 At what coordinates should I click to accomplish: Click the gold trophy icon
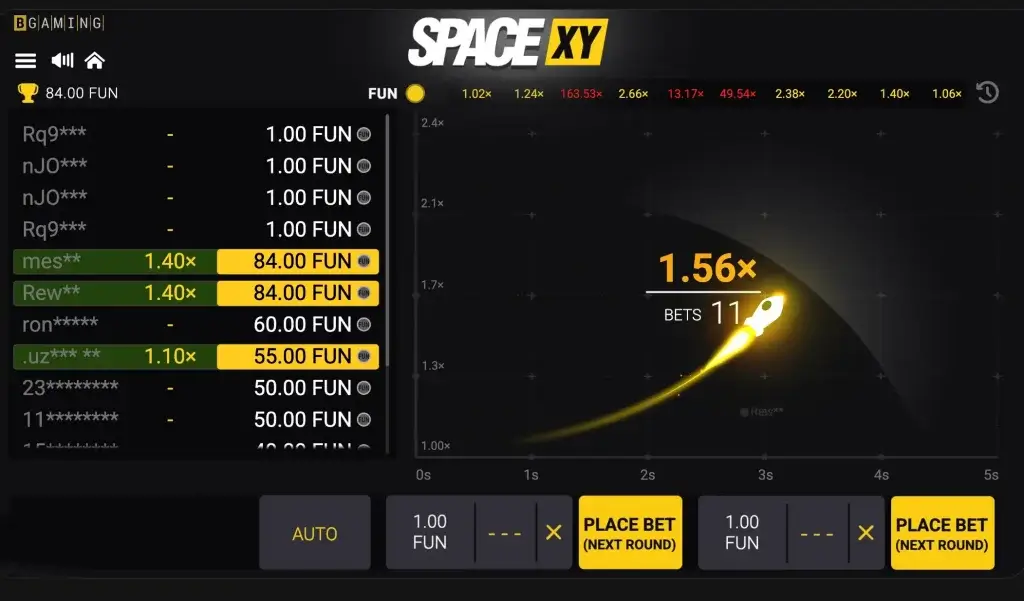(27, 93)
